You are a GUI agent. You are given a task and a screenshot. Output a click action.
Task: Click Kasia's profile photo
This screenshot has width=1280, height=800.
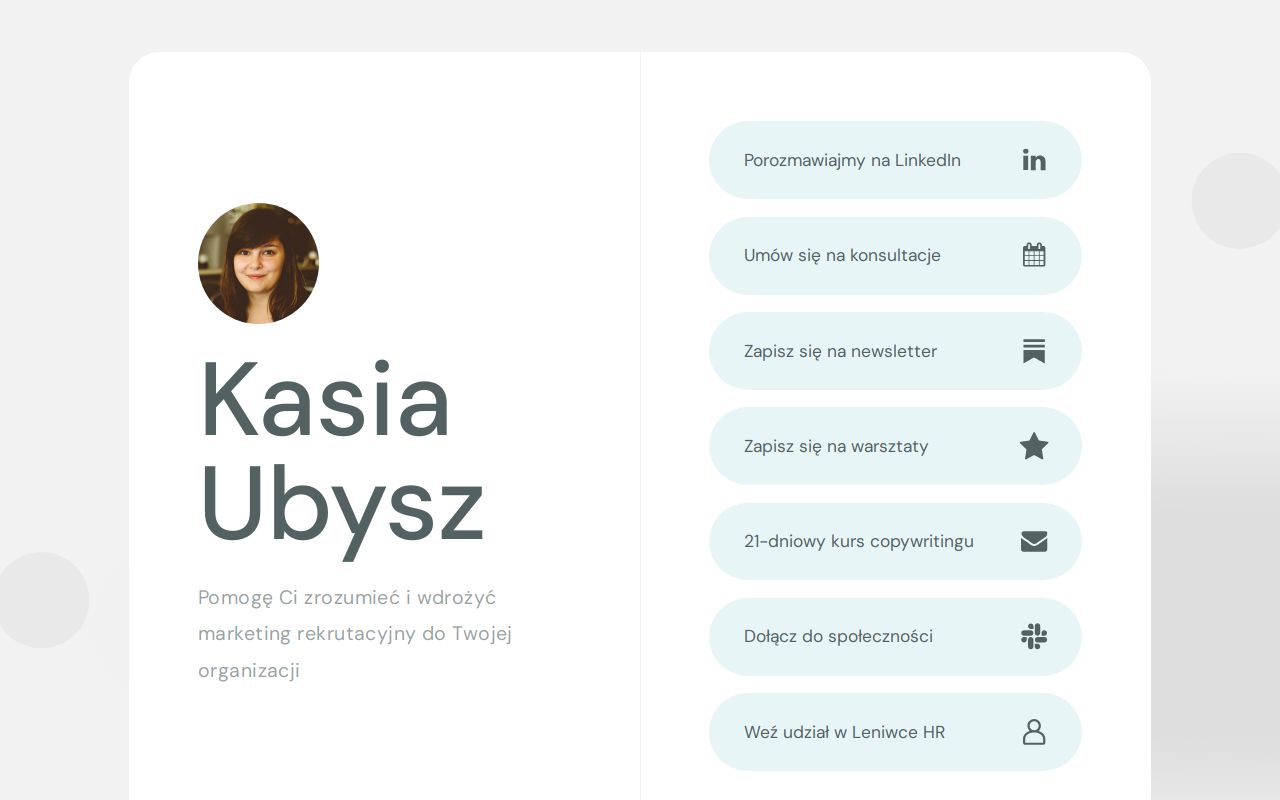pyautogui.click(x=258, y=263)
